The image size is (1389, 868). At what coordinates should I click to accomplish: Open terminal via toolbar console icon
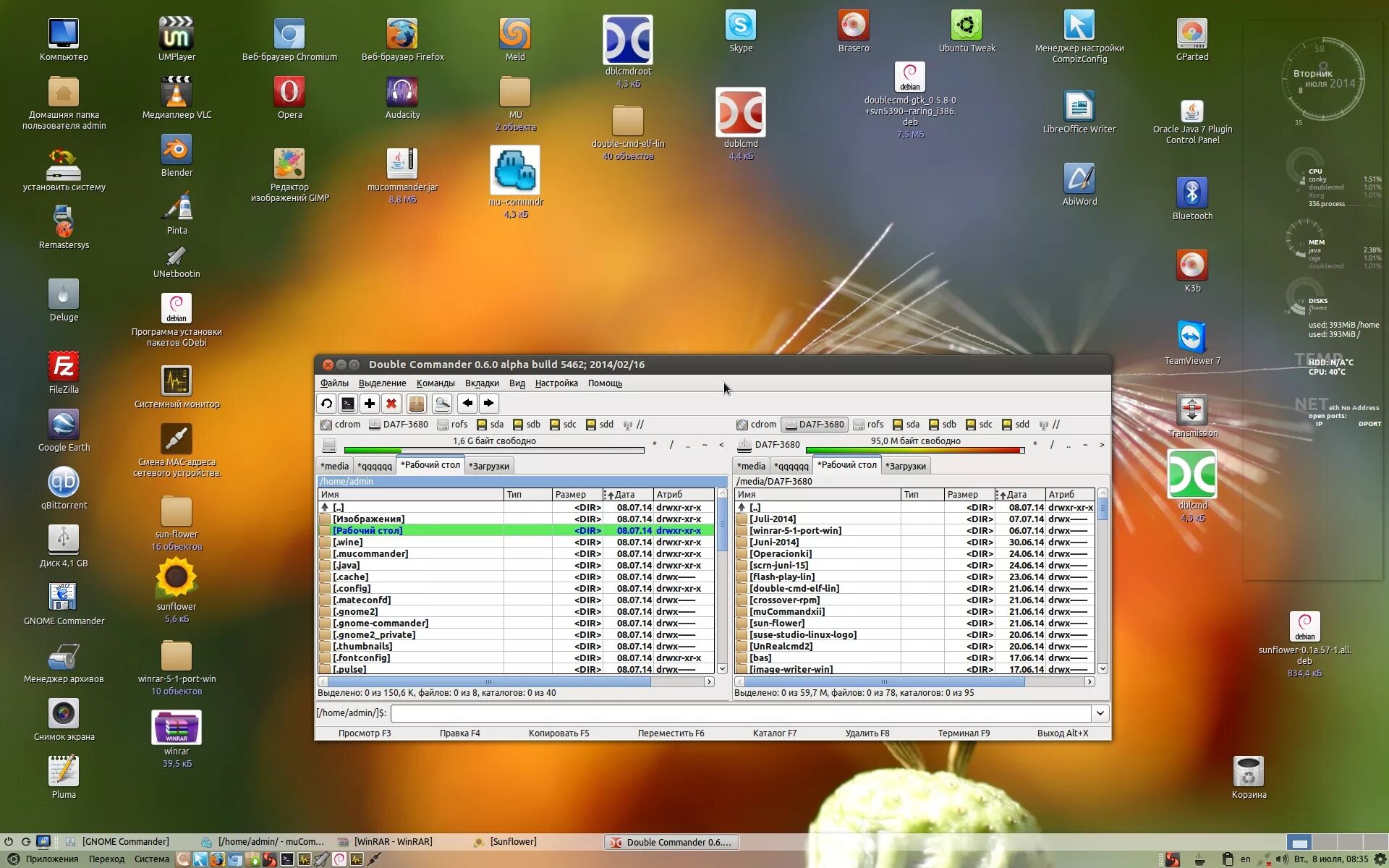(348, 404)
